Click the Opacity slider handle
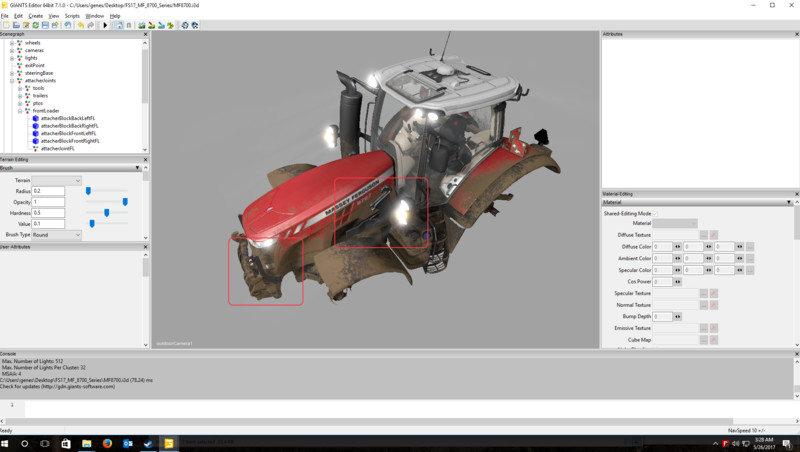800x452 pixels. 125,202
